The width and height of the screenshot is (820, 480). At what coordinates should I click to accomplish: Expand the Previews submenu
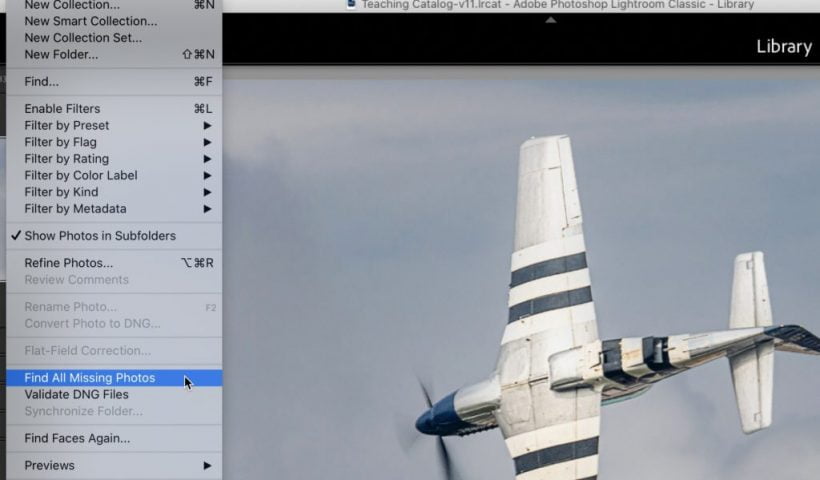50,465
